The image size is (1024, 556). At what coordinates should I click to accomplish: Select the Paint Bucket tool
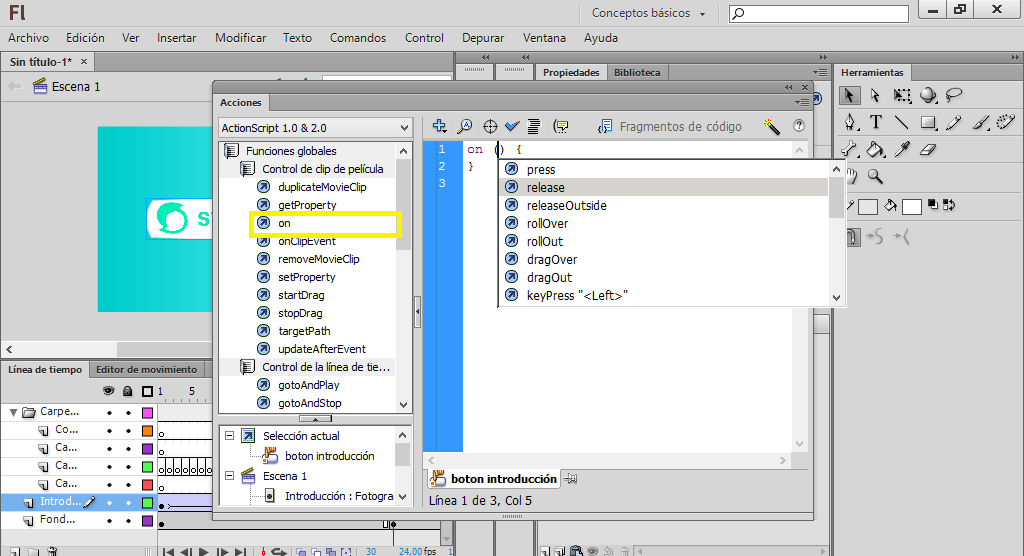(x=875, y=150)
